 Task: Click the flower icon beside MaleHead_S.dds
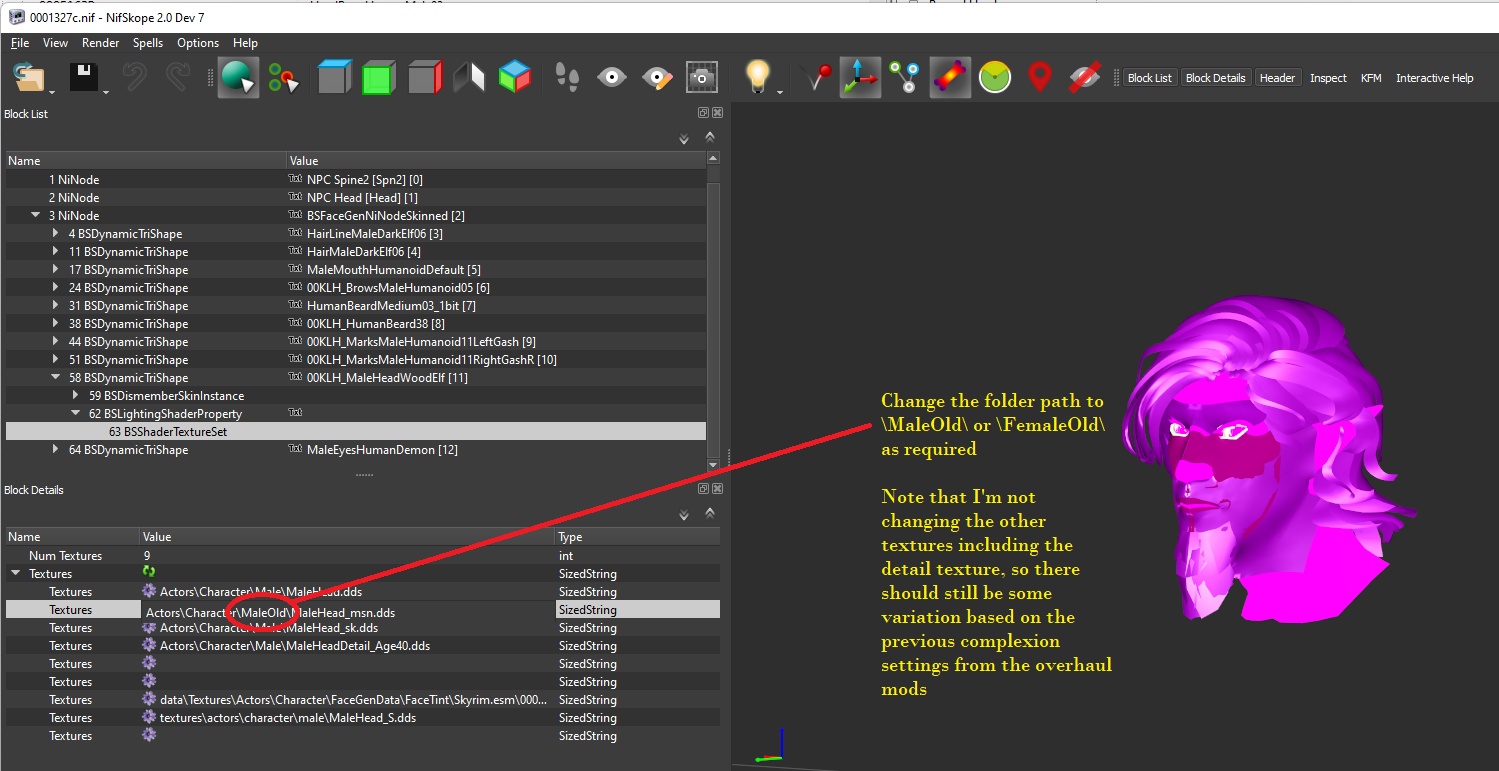coord(149,718)
